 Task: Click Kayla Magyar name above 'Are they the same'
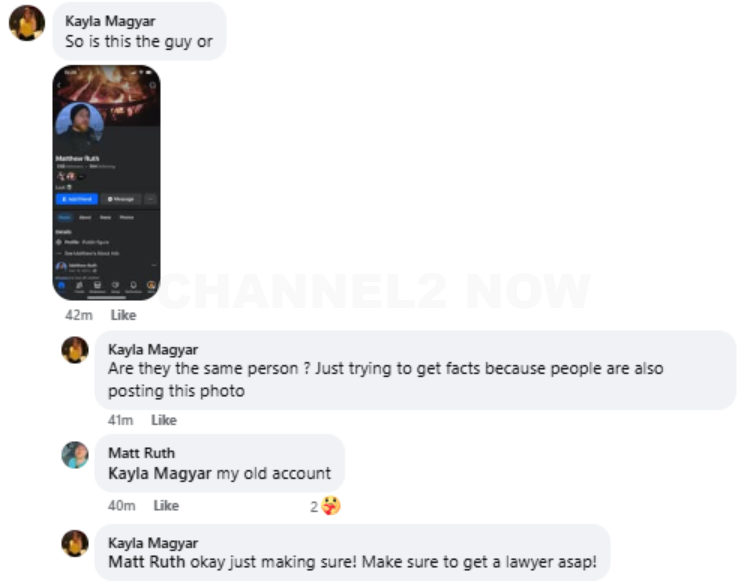(x=153, y=349)
